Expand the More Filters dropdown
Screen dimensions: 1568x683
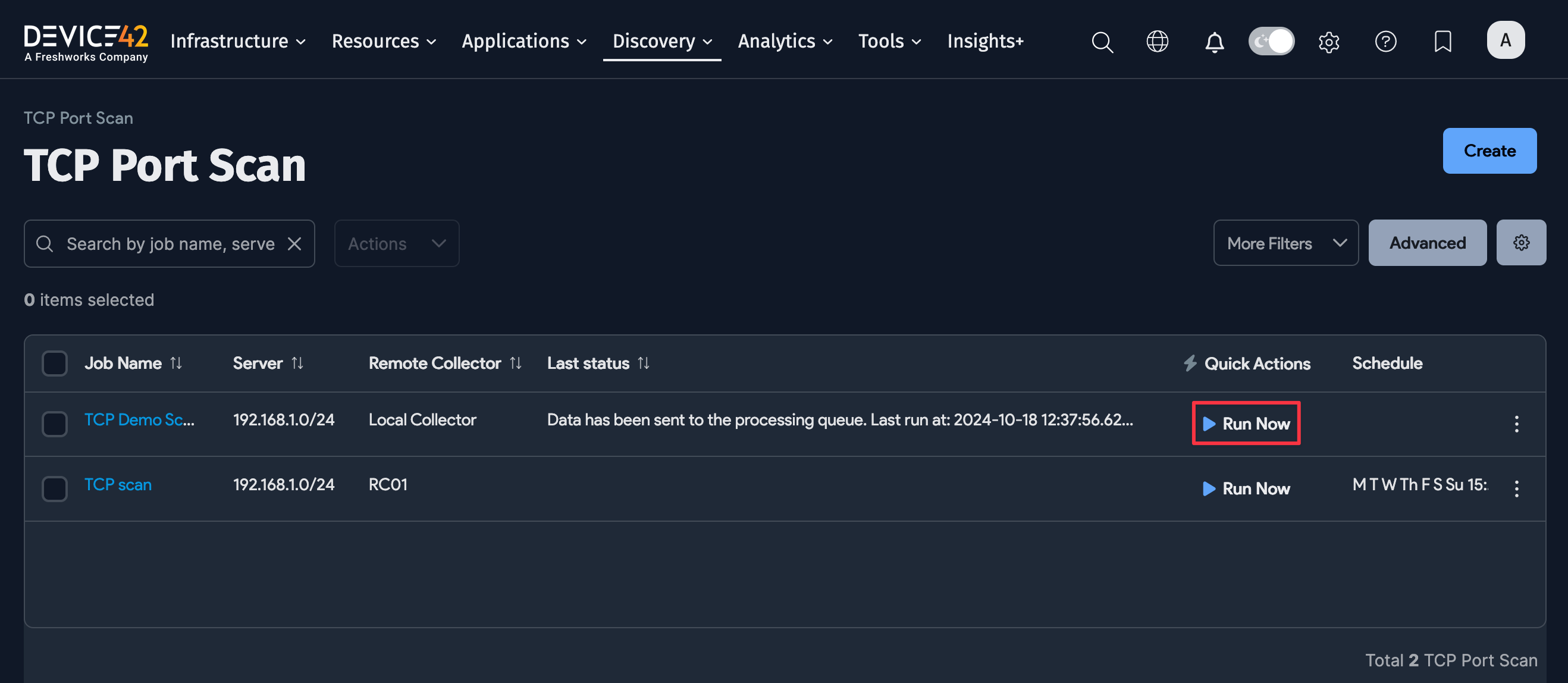(1285, 243)
